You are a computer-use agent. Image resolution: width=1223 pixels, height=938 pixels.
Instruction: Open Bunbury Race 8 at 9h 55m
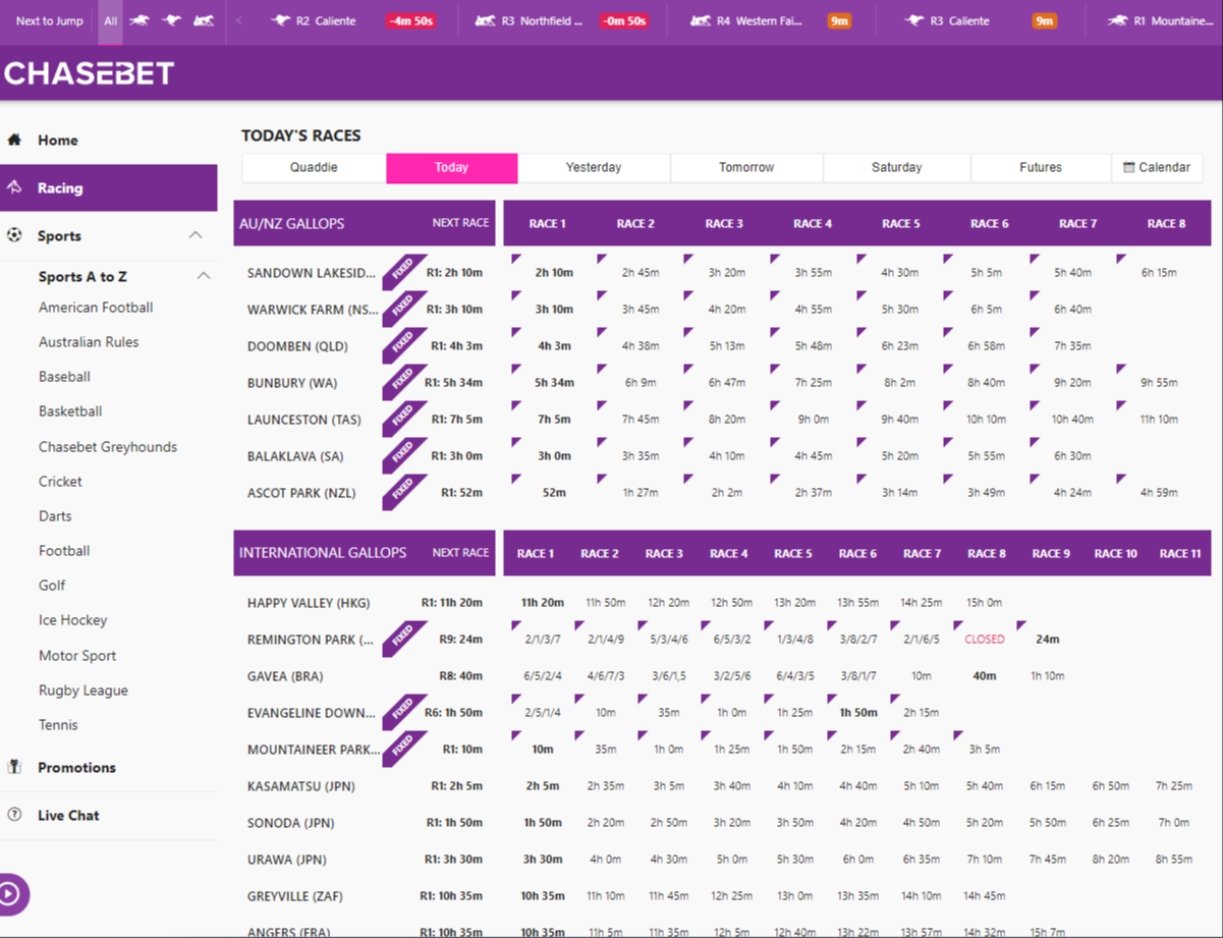click(1160, 382)
